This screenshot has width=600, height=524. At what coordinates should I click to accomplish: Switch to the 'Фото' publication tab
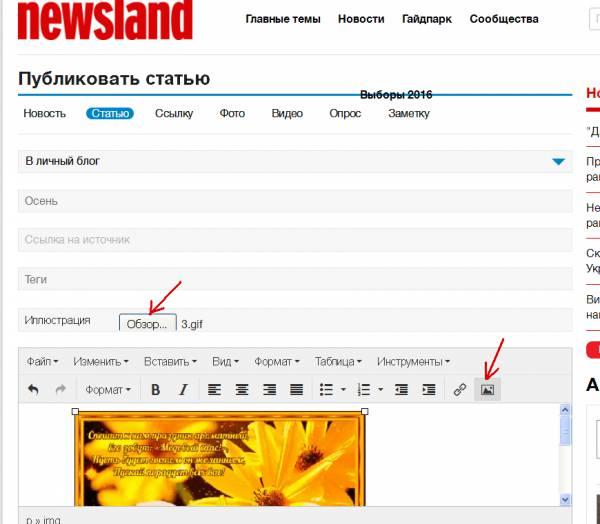(x=232, y=113)
